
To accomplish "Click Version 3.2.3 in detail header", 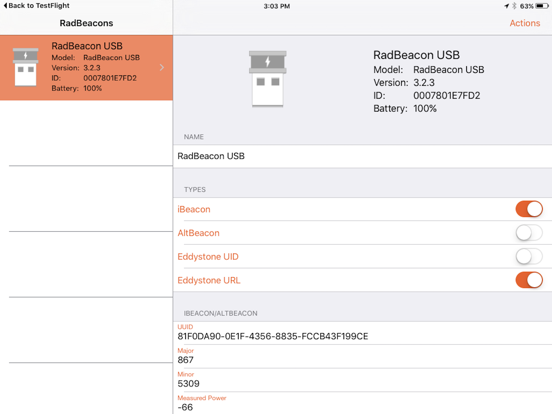I will coord(404,82).
